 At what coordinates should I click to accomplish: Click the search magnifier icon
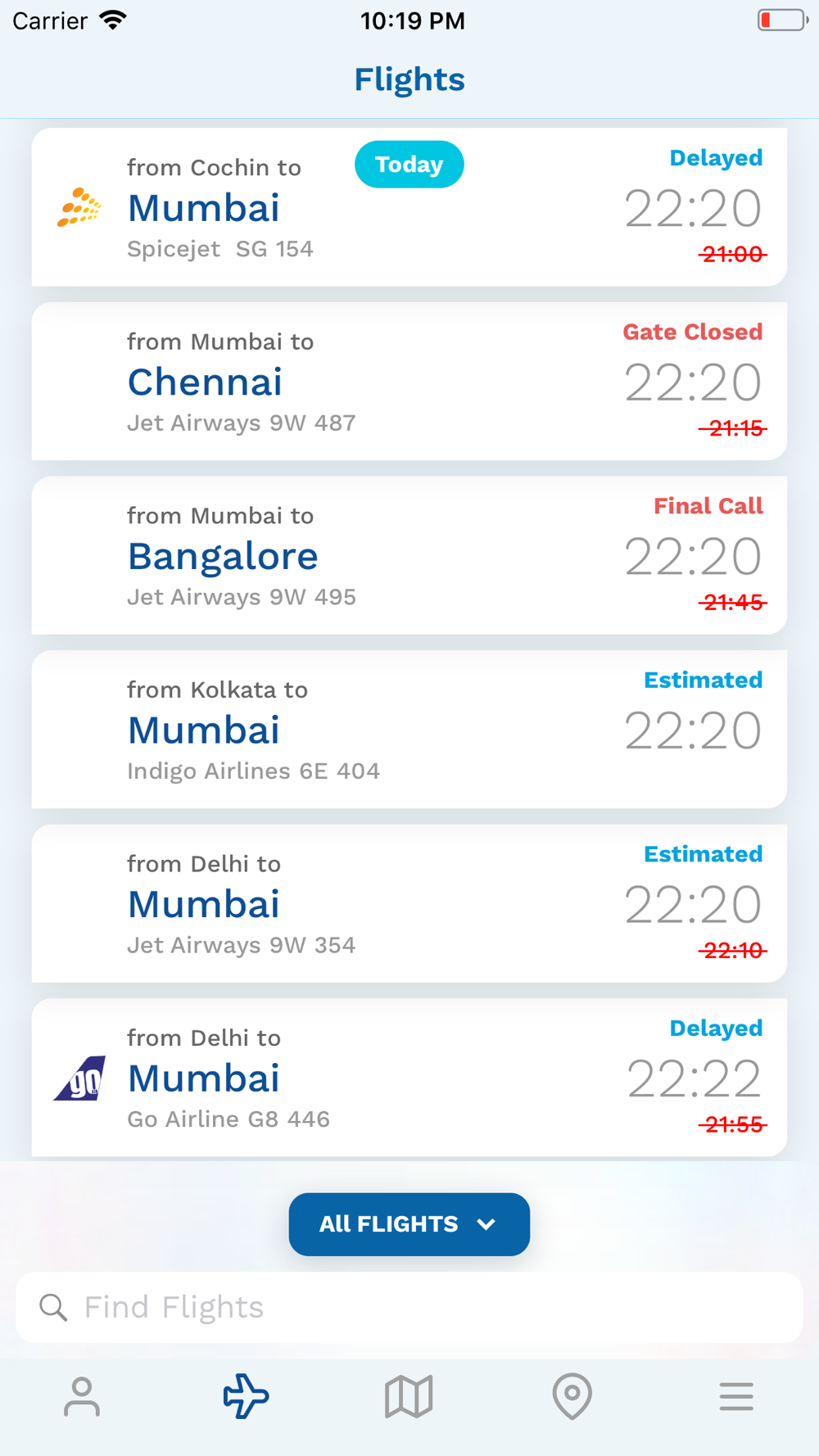click(53, 1307)
